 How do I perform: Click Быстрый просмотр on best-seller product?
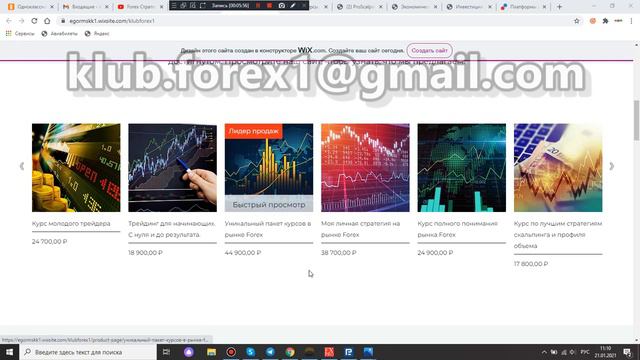click(269, 204)
